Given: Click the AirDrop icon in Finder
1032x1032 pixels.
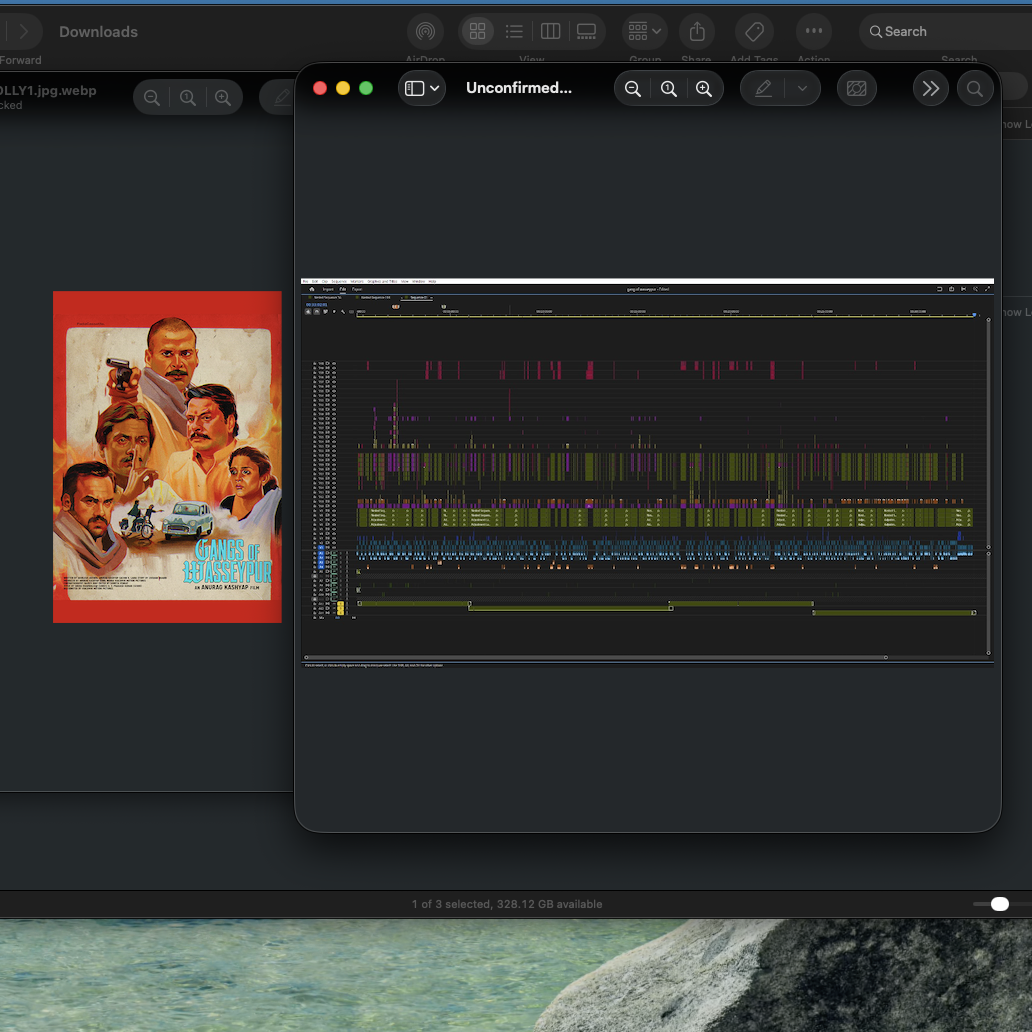Looking at the screenshot, I should coord(425,32).
